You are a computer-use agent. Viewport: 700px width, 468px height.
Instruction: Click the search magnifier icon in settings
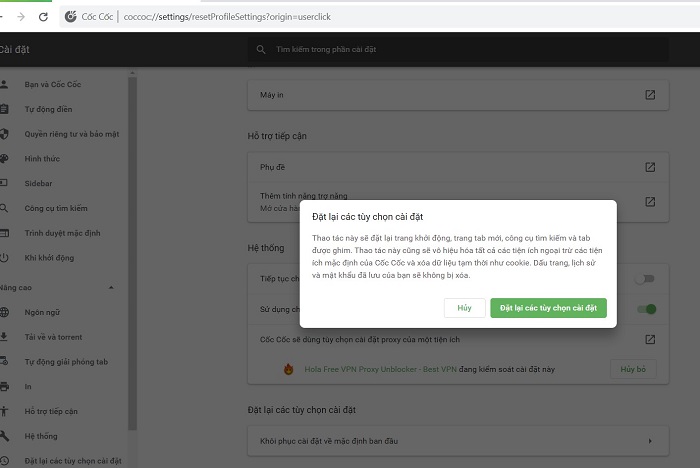coord(261,49)
